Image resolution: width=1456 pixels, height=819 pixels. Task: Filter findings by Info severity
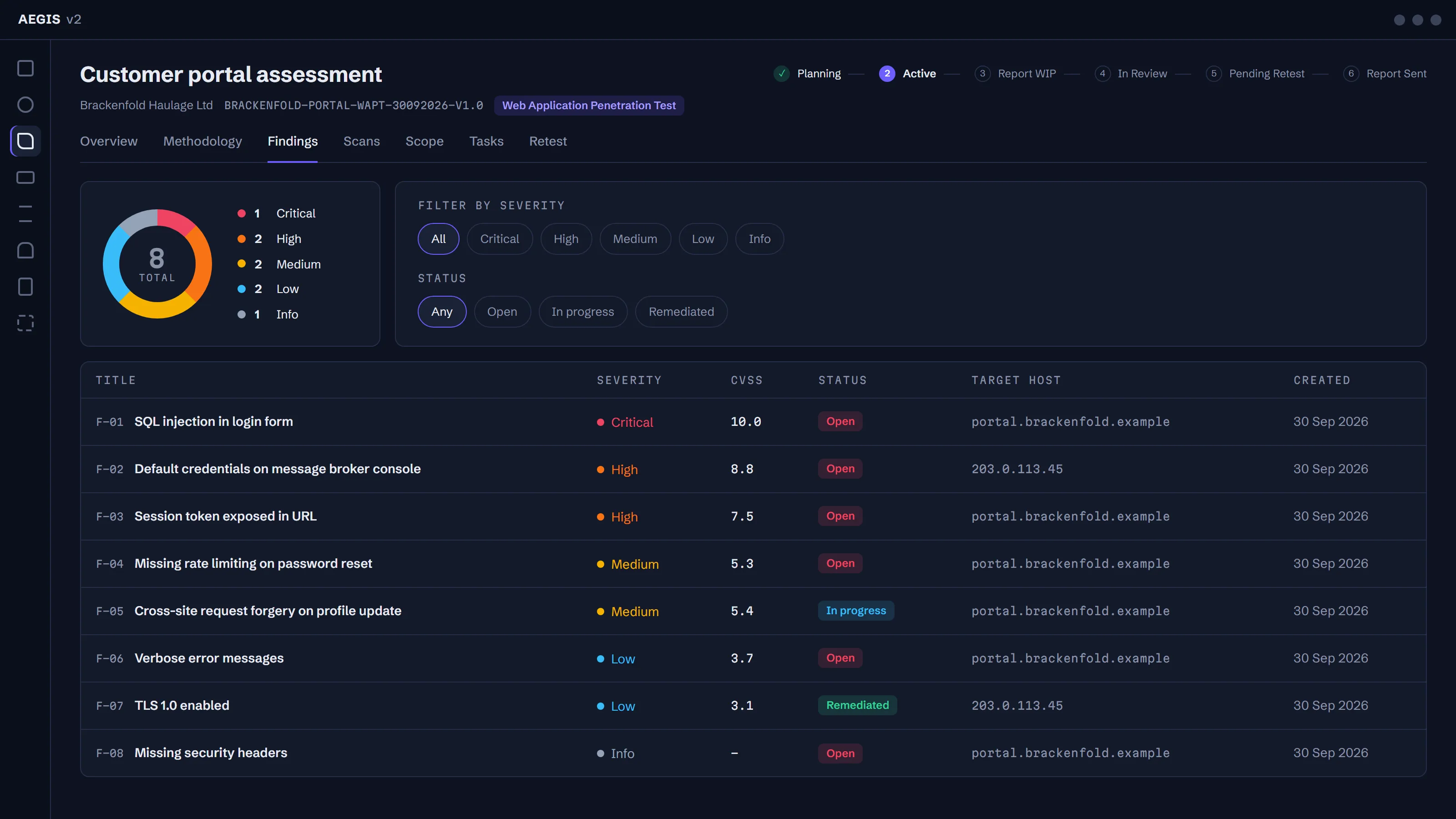click(x=760, y=239)
